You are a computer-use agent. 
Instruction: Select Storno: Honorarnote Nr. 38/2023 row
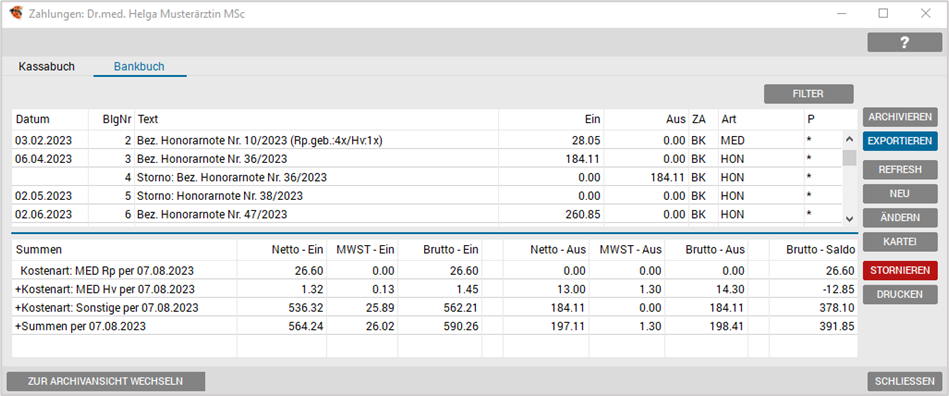click(427, 196)
